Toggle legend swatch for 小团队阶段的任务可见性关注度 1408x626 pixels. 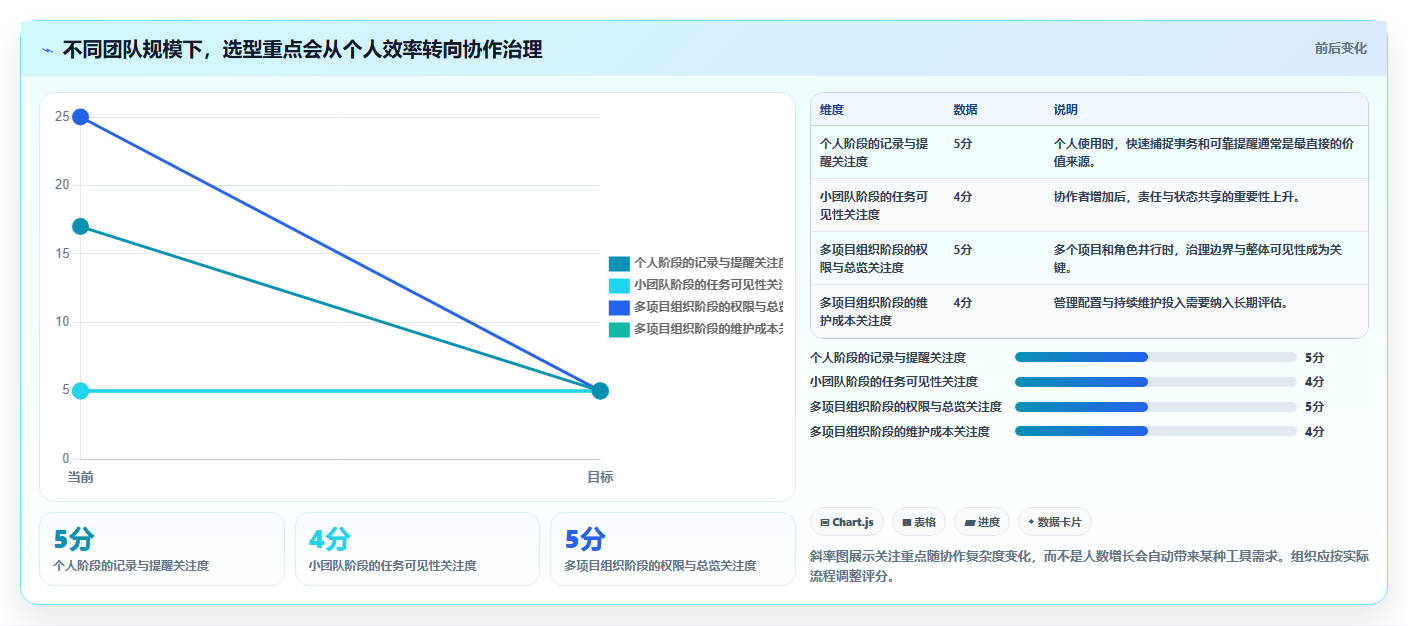(x=619, y=286)
